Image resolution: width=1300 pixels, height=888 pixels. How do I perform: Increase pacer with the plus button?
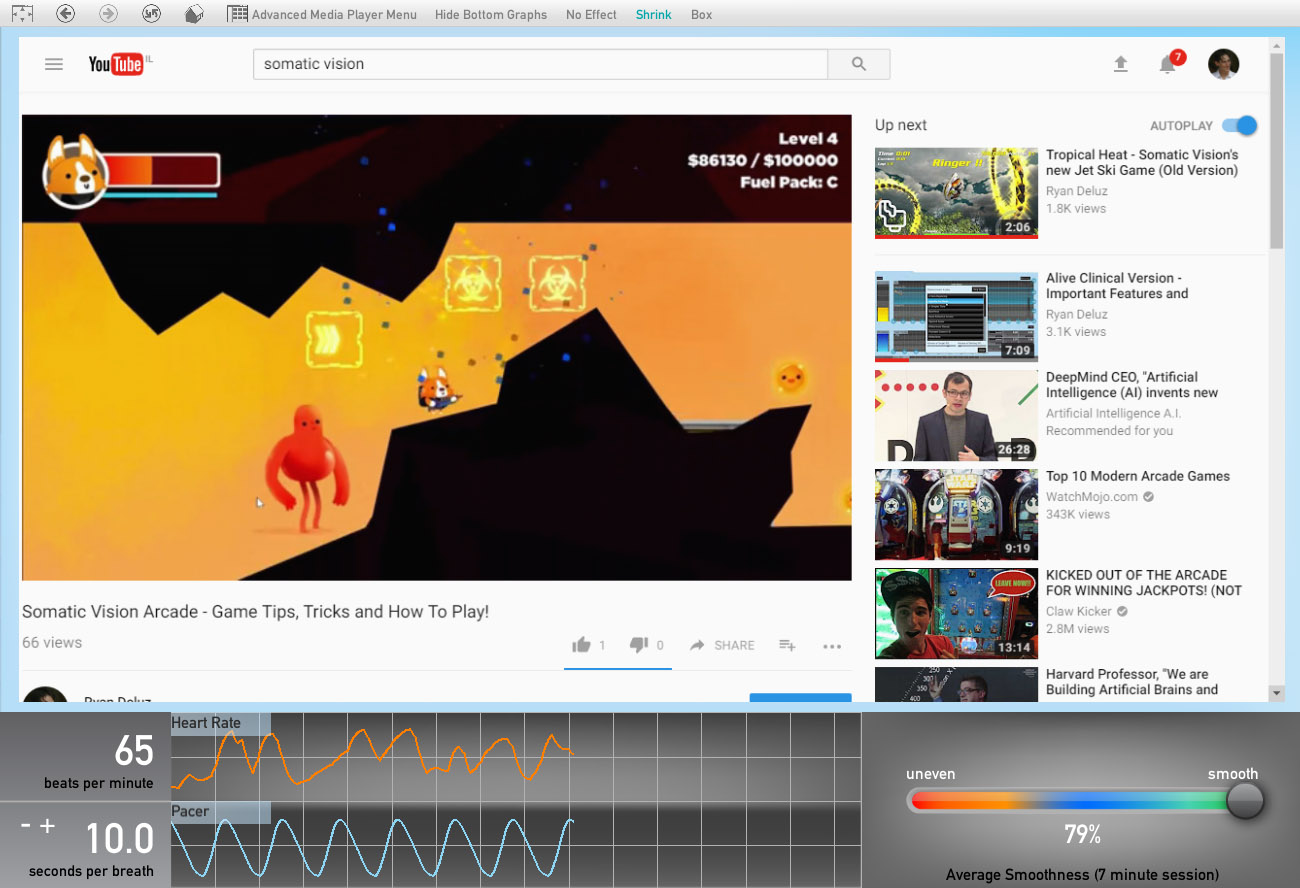(x=47, y=826)
